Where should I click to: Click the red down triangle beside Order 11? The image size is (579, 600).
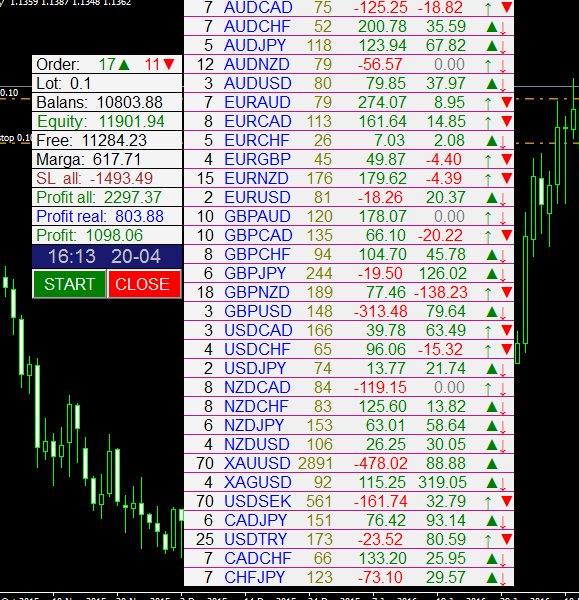click(169, 64)
